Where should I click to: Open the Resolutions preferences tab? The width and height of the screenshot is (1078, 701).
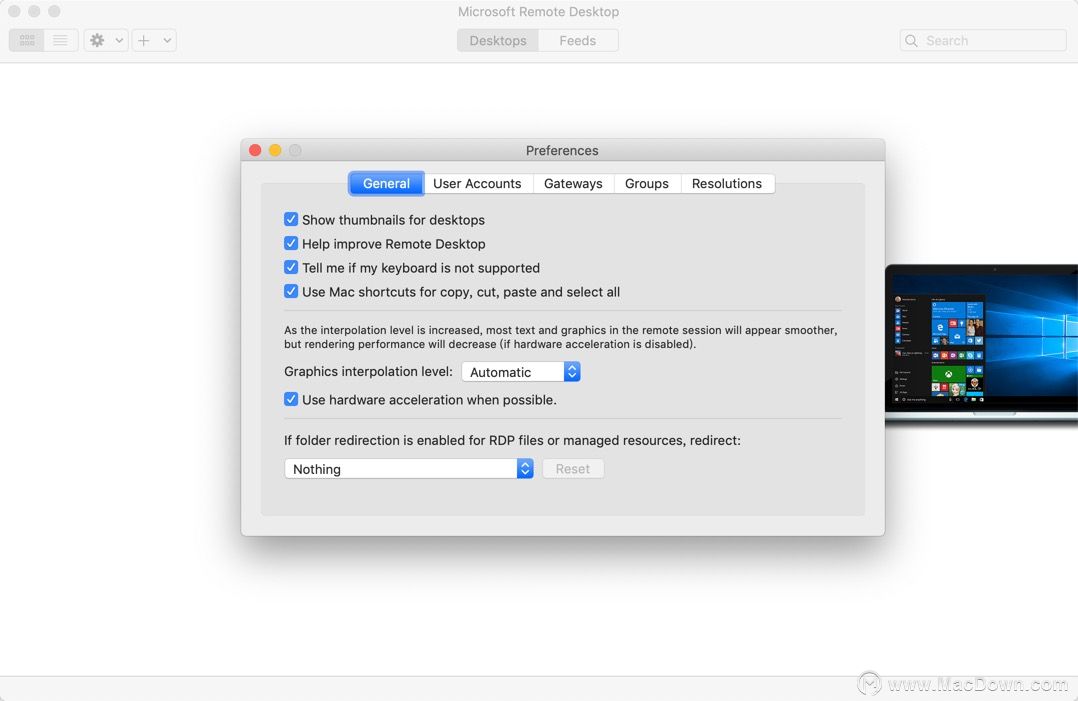[727, 183]
